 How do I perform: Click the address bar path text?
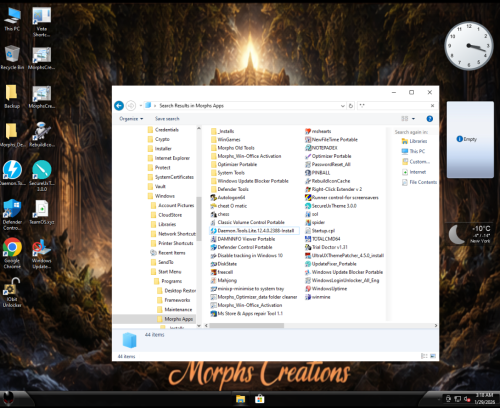[x=191, y=106]
